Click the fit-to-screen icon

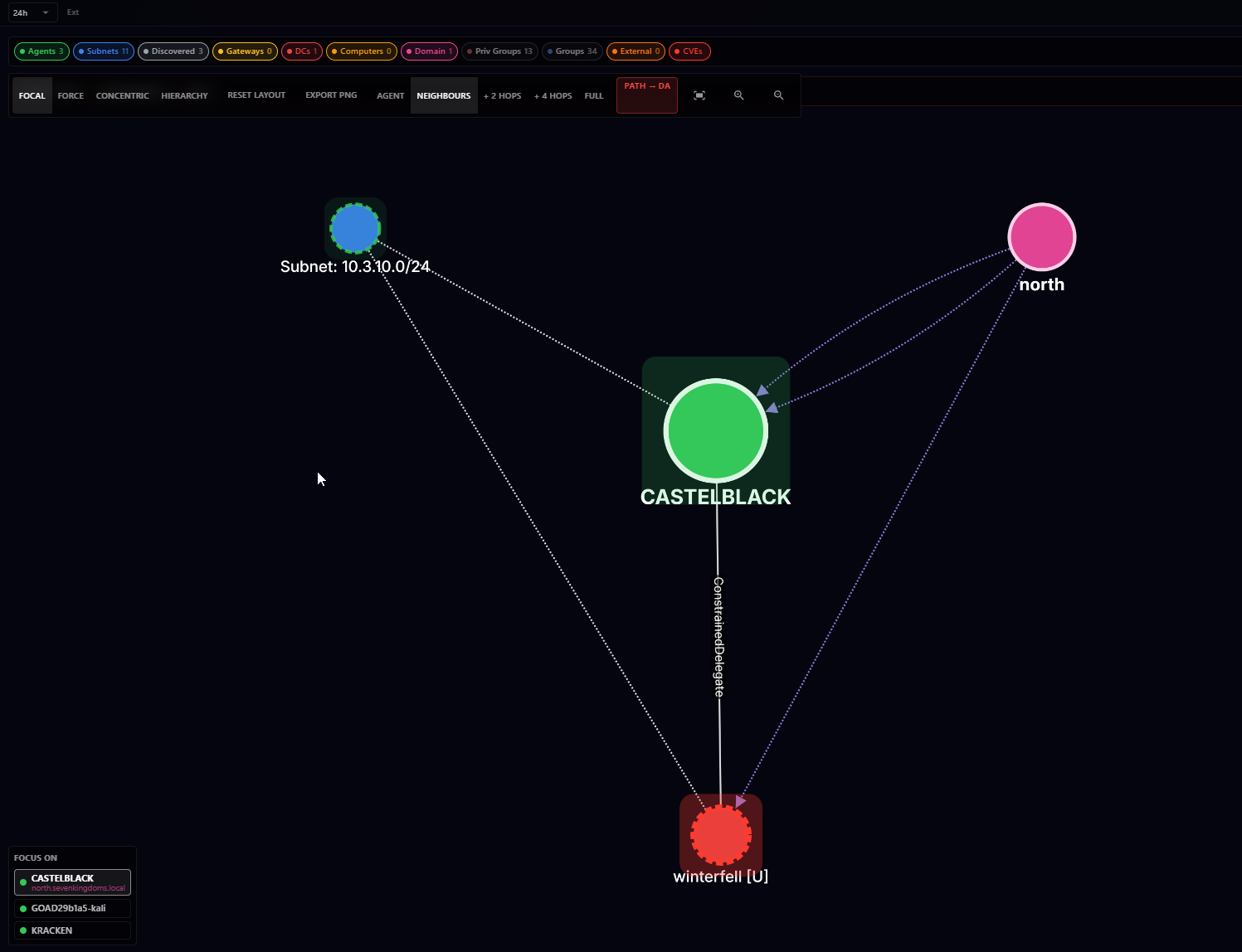pyautogui.click(x=699, y=95)
